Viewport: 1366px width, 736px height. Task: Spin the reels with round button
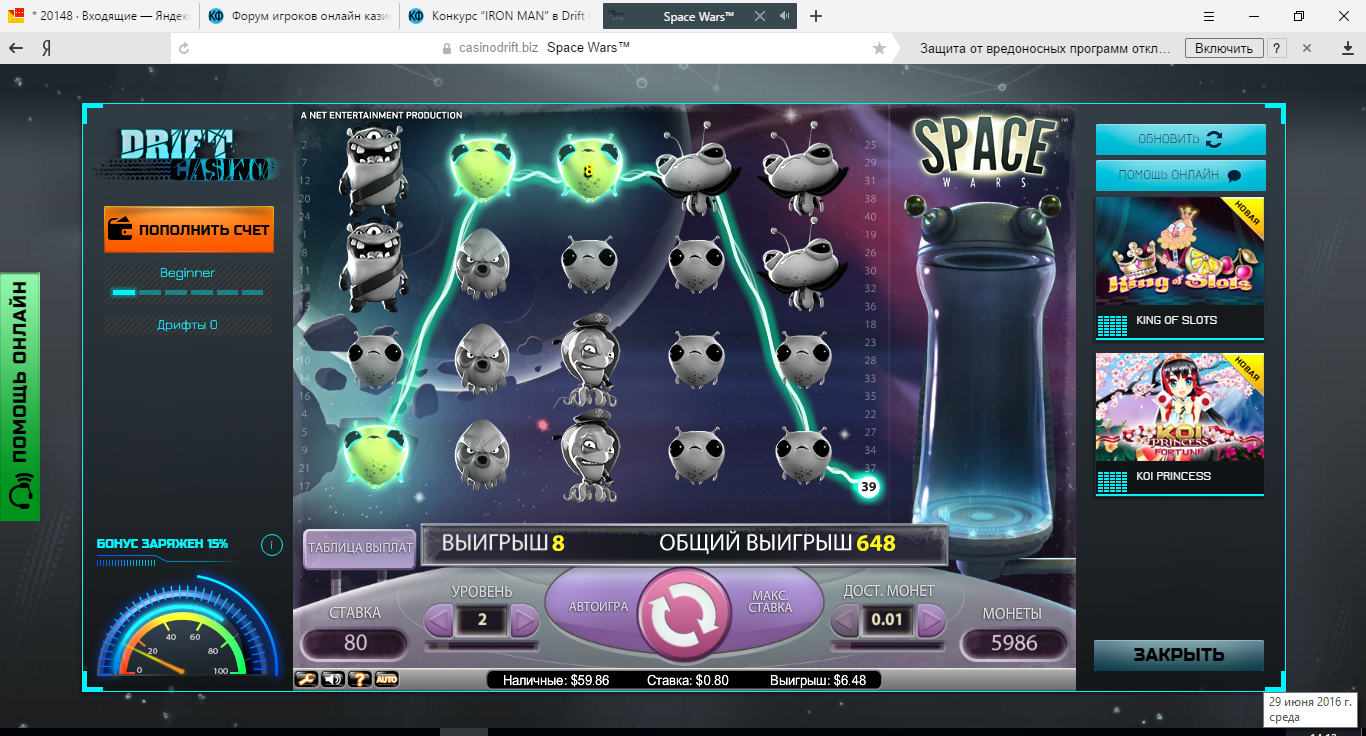pyautogui.click(x=685, y=613)
